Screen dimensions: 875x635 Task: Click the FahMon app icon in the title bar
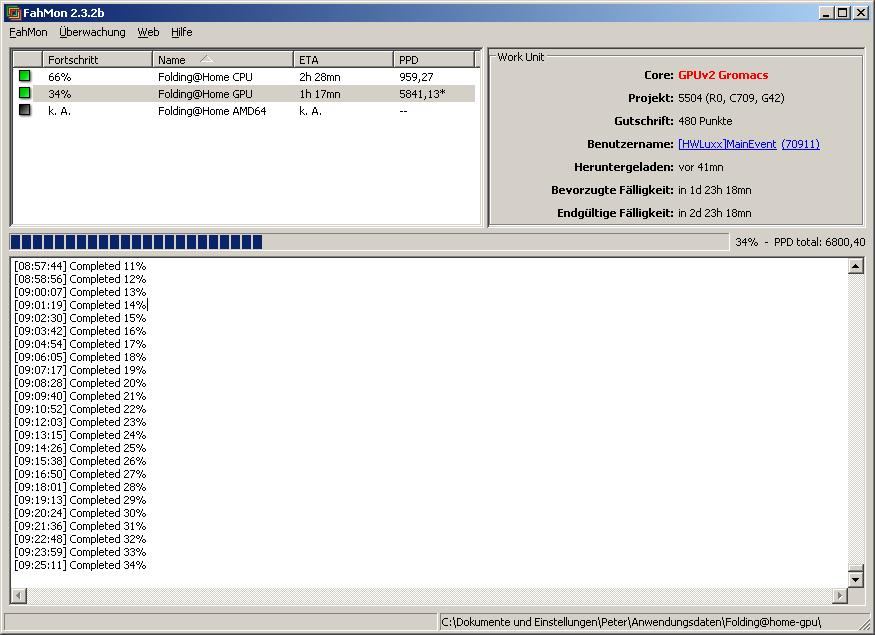pos(13,12)
